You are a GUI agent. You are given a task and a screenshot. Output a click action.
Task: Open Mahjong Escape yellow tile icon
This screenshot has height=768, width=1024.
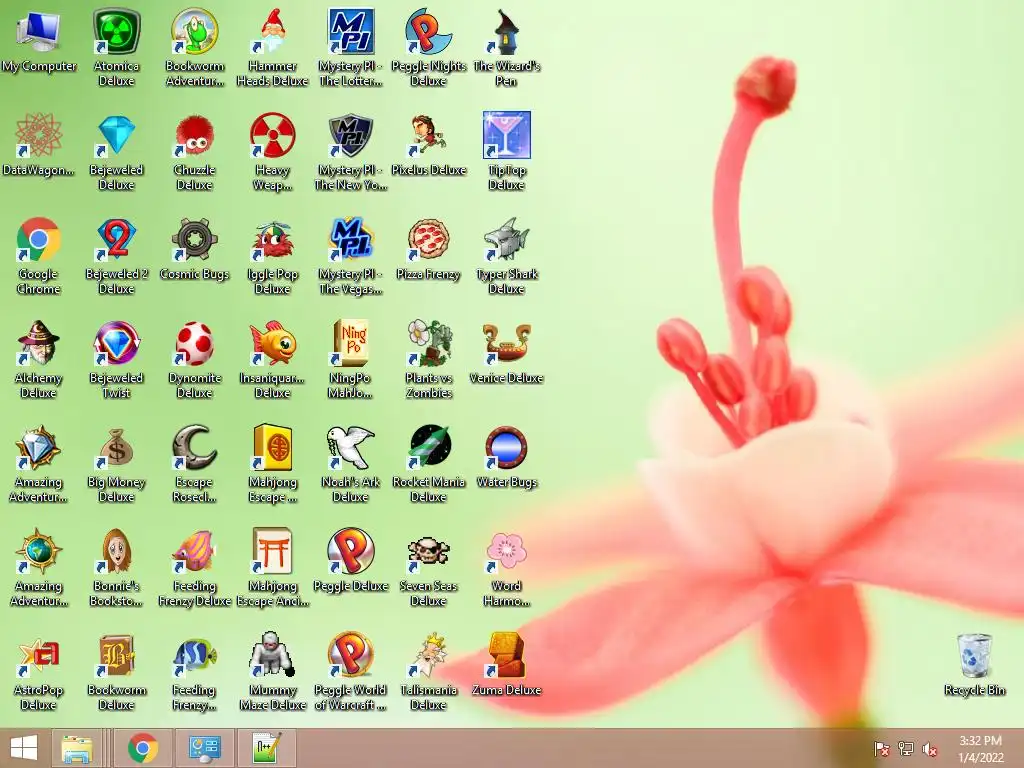click(x=272, y=448)
